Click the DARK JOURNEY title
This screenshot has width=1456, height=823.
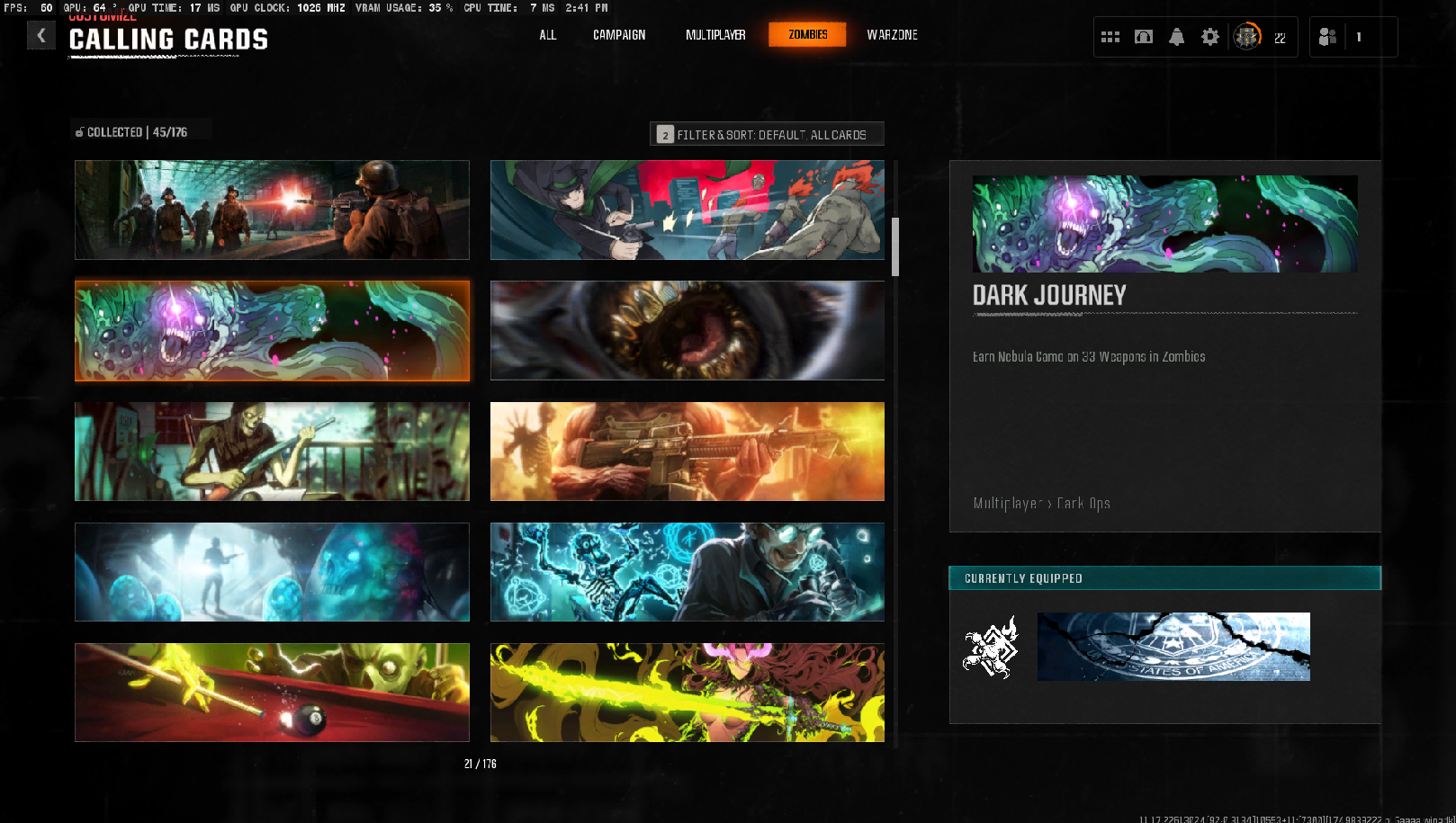pyautogui.click(x=1049, y=295)
